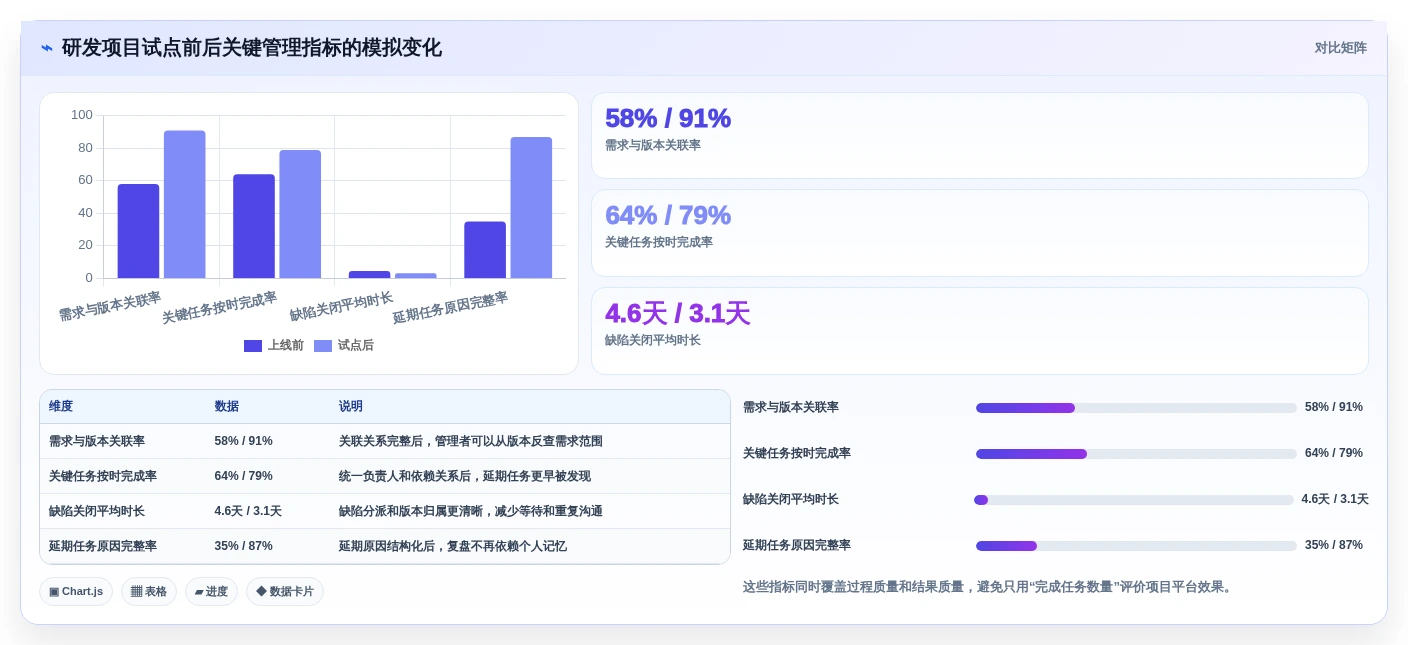Viewport: 1408px width, 645px height.
Task: Click table data cell 35% / 87%
Action: click(x=243, y=546)
